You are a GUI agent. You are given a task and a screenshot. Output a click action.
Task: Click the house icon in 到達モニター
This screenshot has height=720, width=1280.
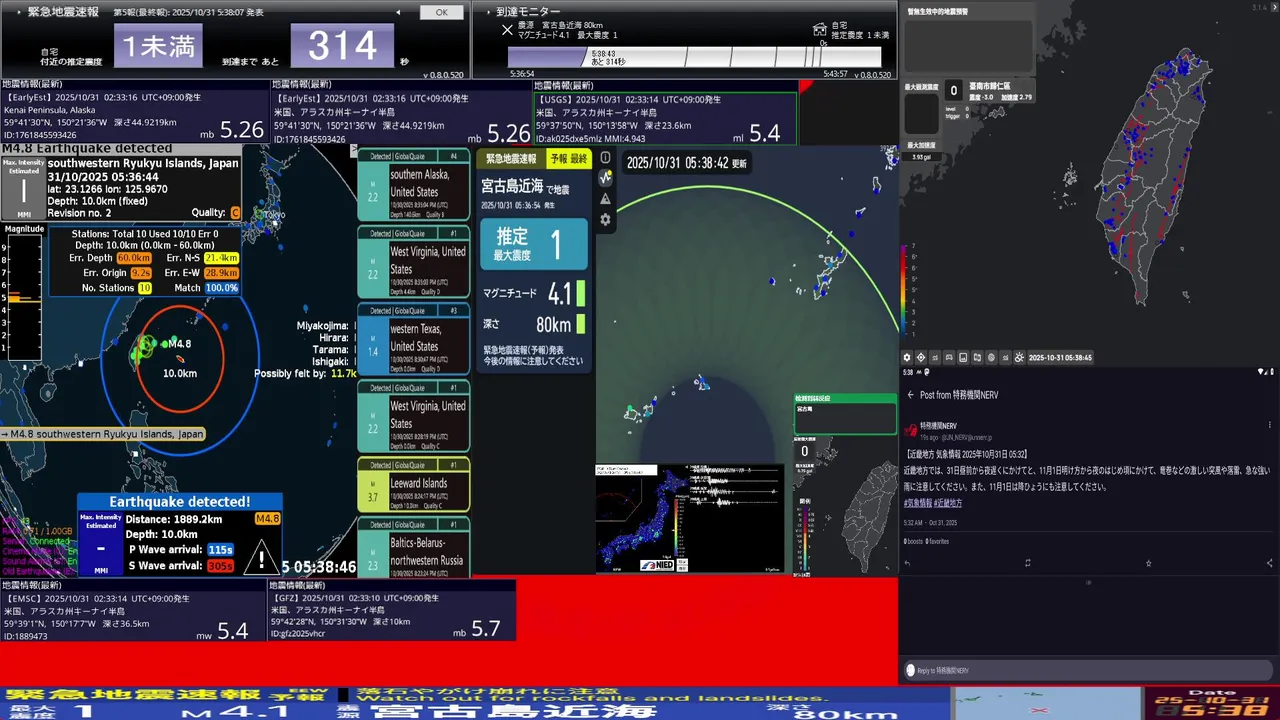pos(820,30)
